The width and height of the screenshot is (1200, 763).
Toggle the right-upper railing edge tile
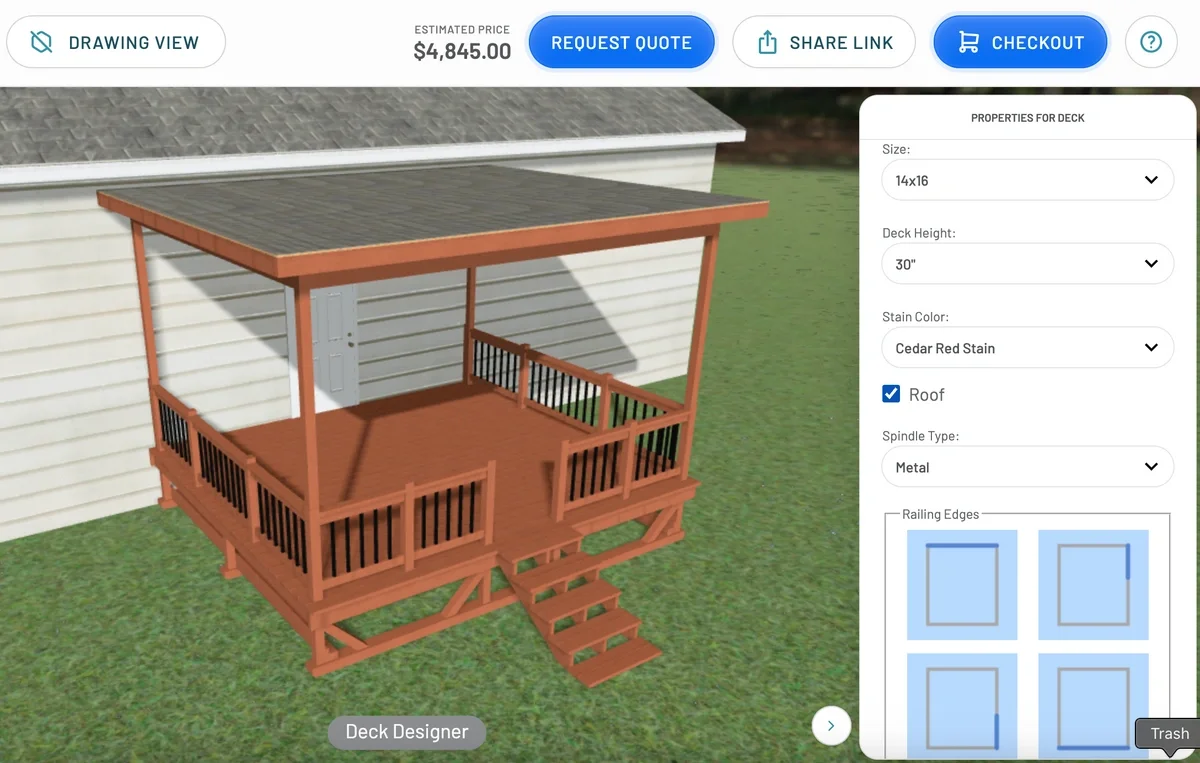coord(1093,585)
